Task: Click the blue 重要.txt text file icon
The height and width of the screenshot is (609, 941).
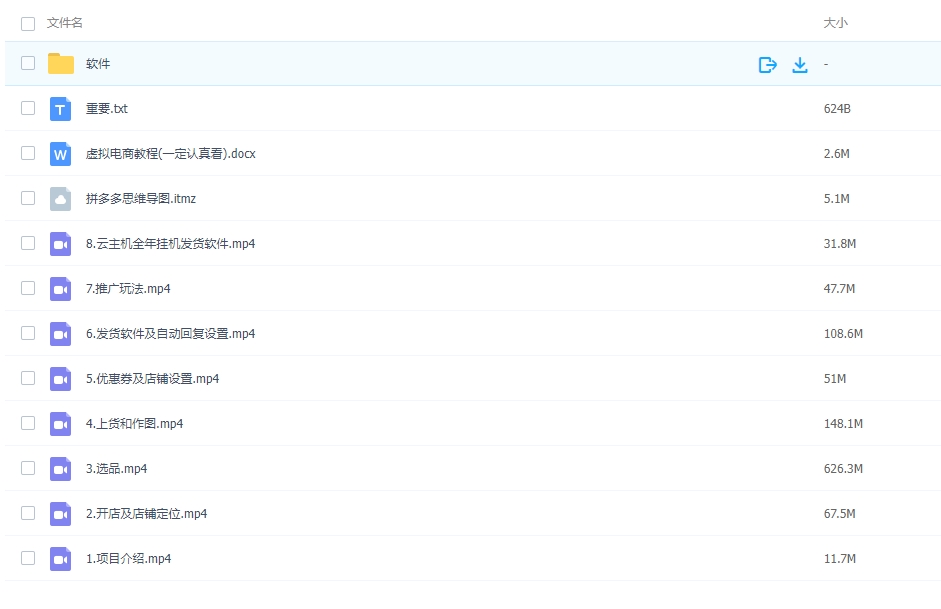Action: pos(61,109)
